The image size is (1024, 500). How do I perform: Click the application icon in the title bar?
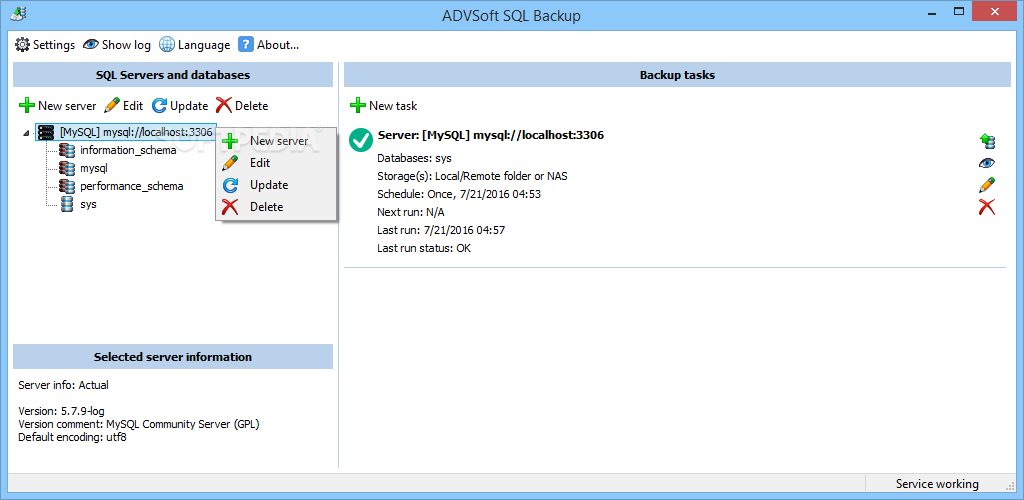pyautogui.click(x=18, y=14)
